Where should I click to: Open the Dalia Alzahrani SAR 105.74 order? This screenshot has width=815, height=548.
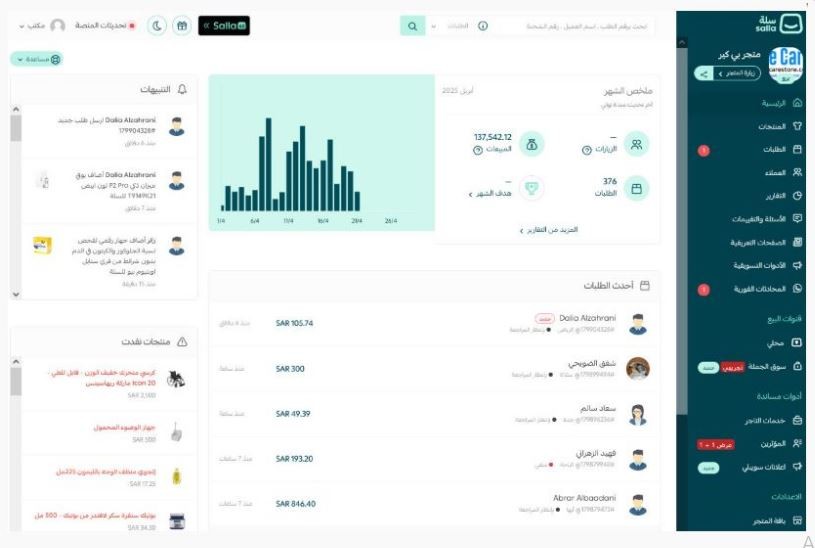click(434, 323)
